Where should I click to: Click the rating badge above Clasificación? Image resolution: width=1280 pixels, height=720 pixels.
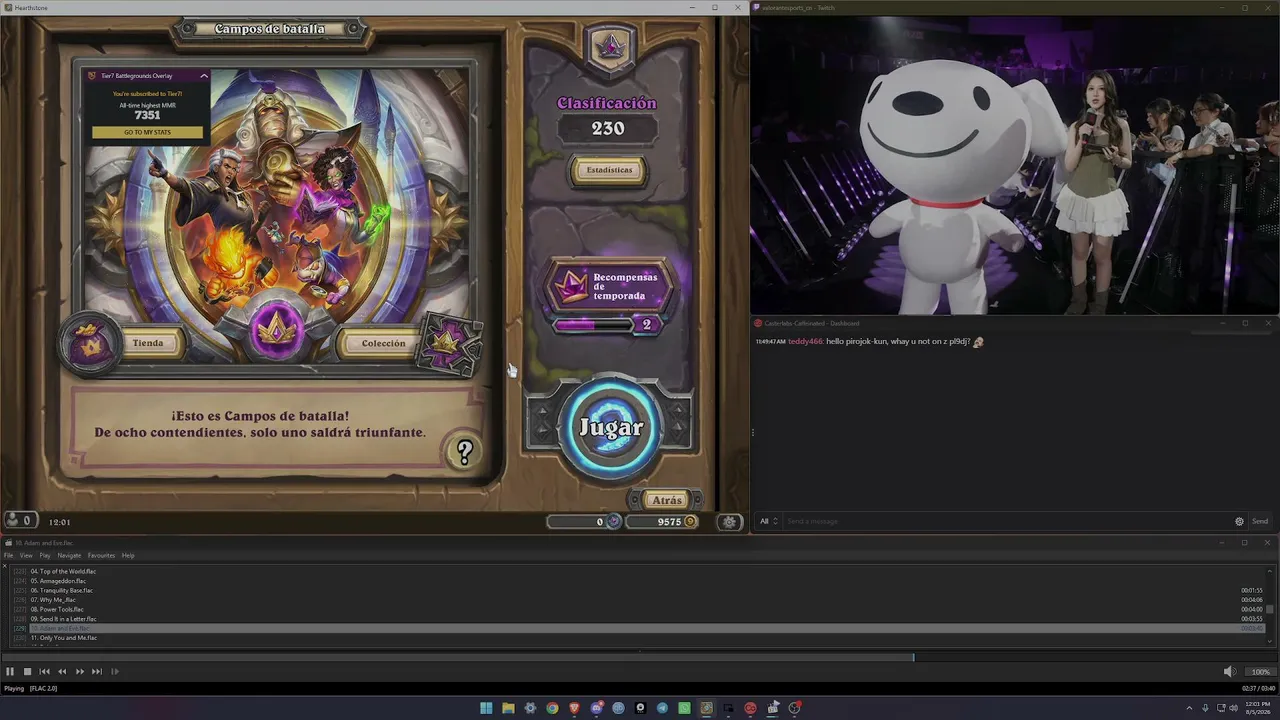click(x=610, y=46)
